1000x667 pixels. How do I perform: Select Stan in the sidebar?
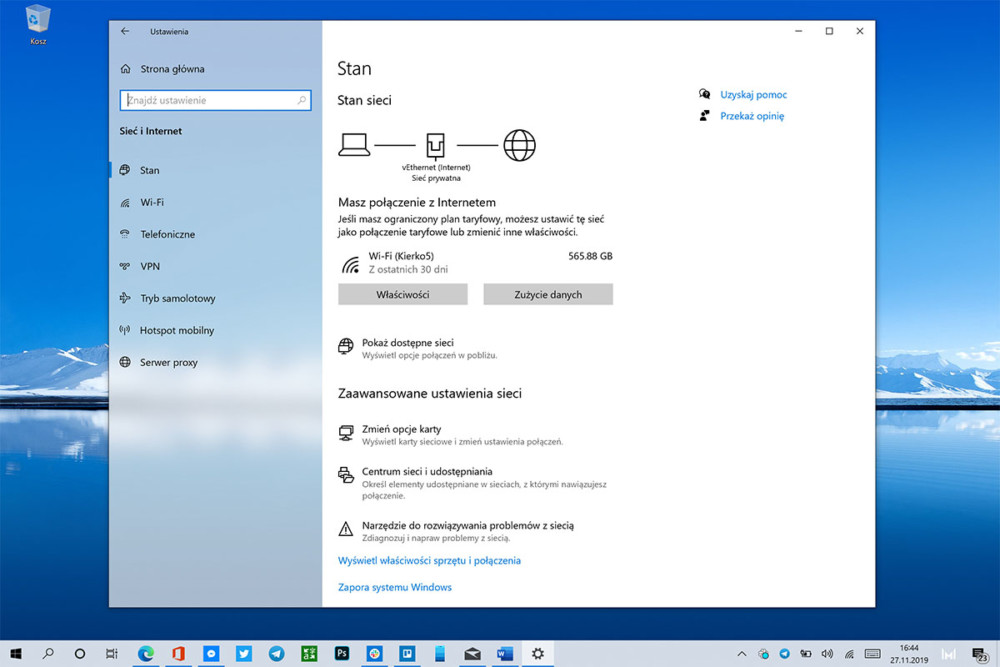tap(215, 170)
